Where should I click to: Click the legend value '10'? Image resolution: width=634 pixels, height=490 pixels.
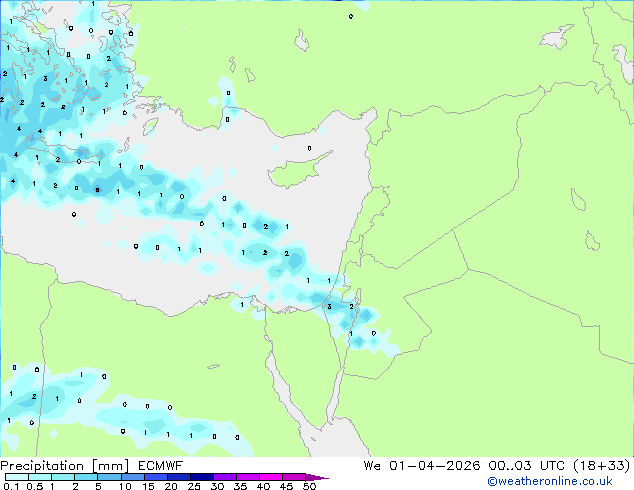(125, 486)
